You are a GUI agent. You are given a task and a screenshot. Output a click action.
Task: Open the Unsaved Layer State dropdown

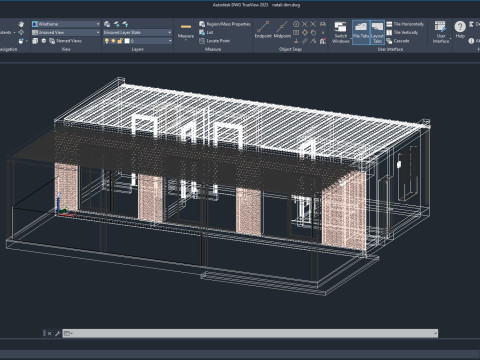(137, 32)
